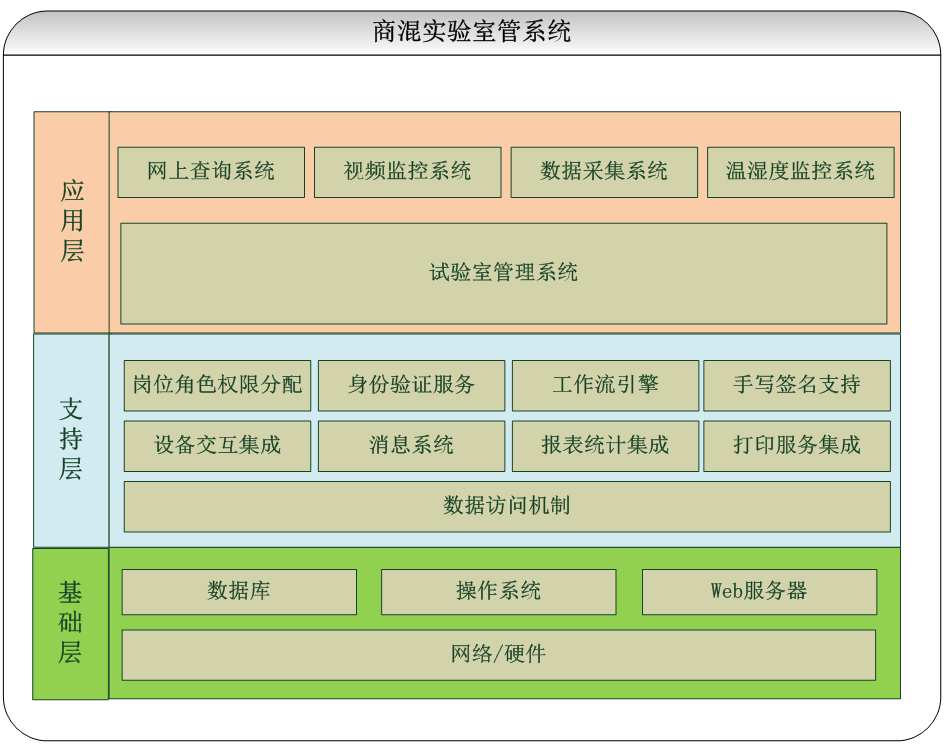Click the 网上查询系统 box

(x=210, y=171)
